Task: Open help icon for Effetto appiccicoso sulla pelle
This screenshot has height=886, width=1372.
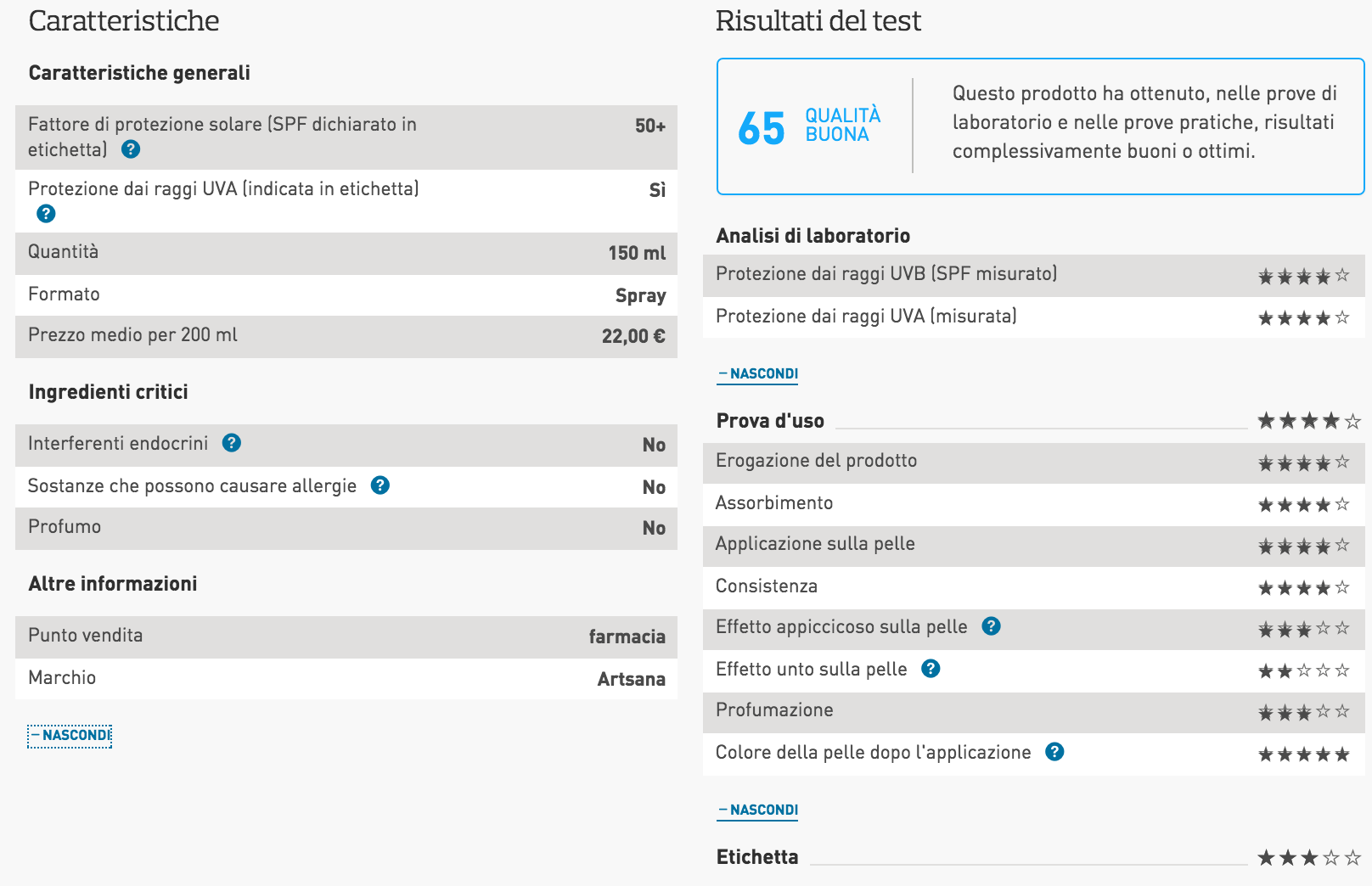Action: coord(991,626)
